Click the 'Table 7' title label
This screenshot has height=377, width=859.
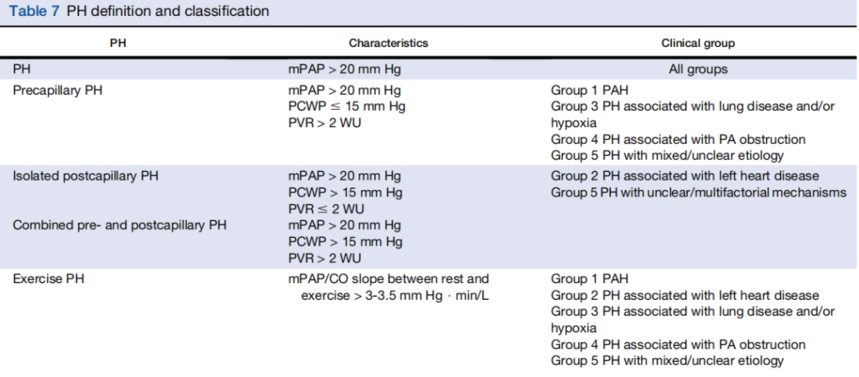[x=34, y=12]
